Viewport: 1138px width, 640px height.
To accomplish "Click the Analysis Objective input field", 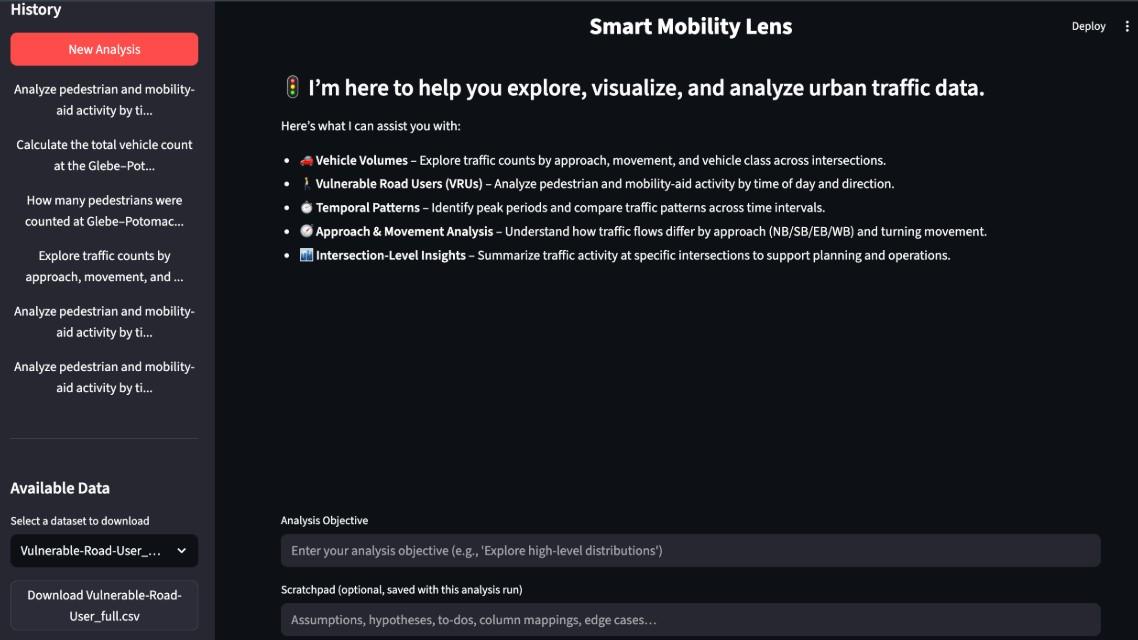I will coord(690,551).
